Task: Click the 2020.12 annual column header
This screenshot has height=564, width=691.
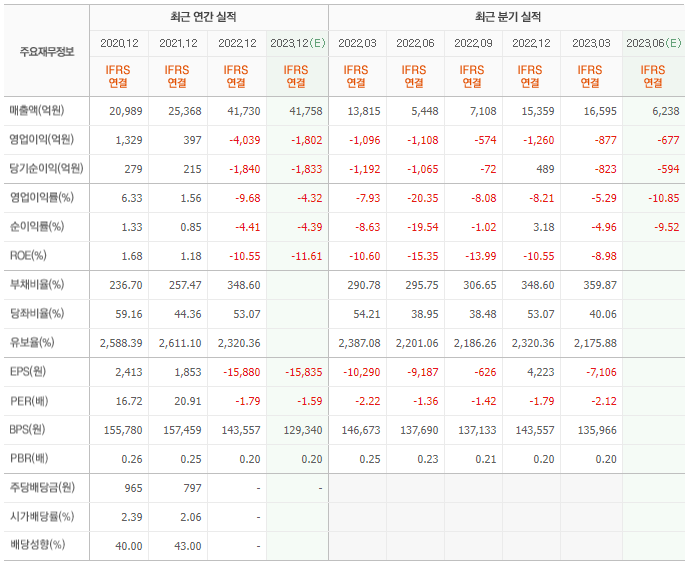Action: point(119,43)
